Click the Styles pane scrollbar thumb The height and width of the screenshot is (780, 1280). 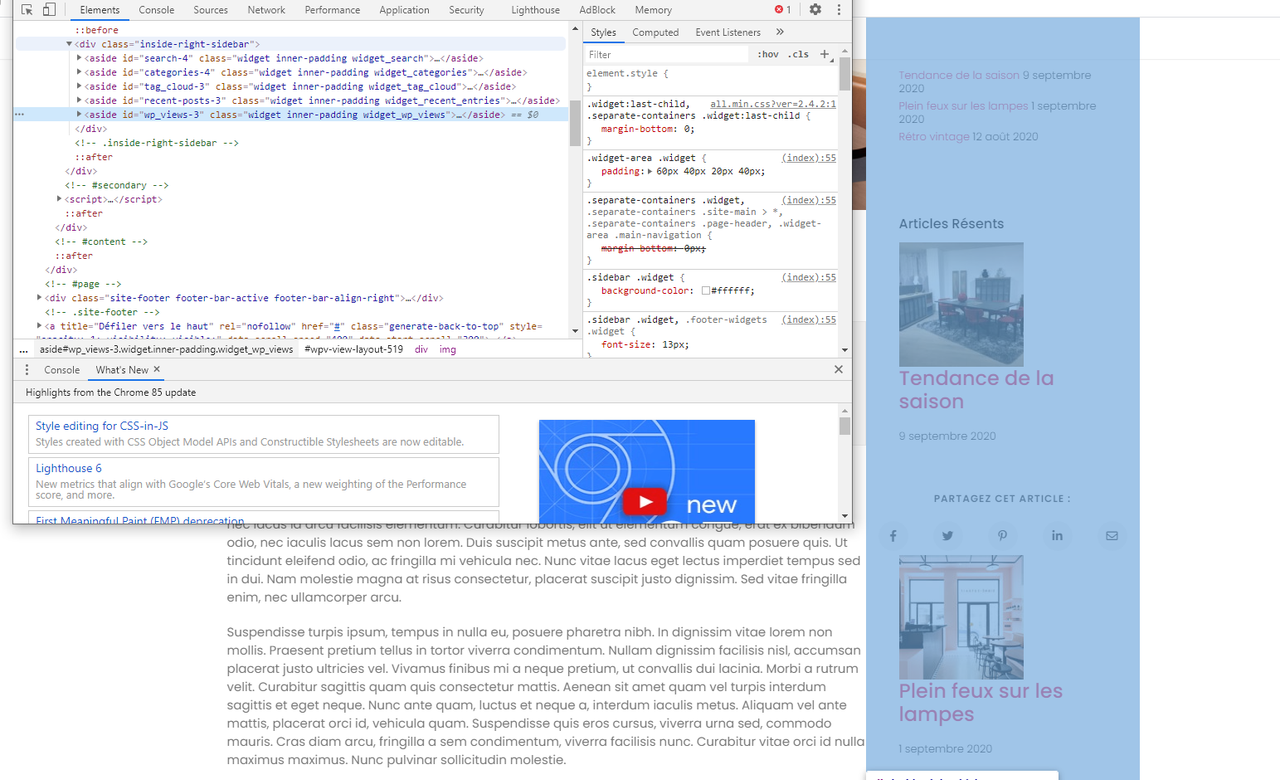(845, 75)
